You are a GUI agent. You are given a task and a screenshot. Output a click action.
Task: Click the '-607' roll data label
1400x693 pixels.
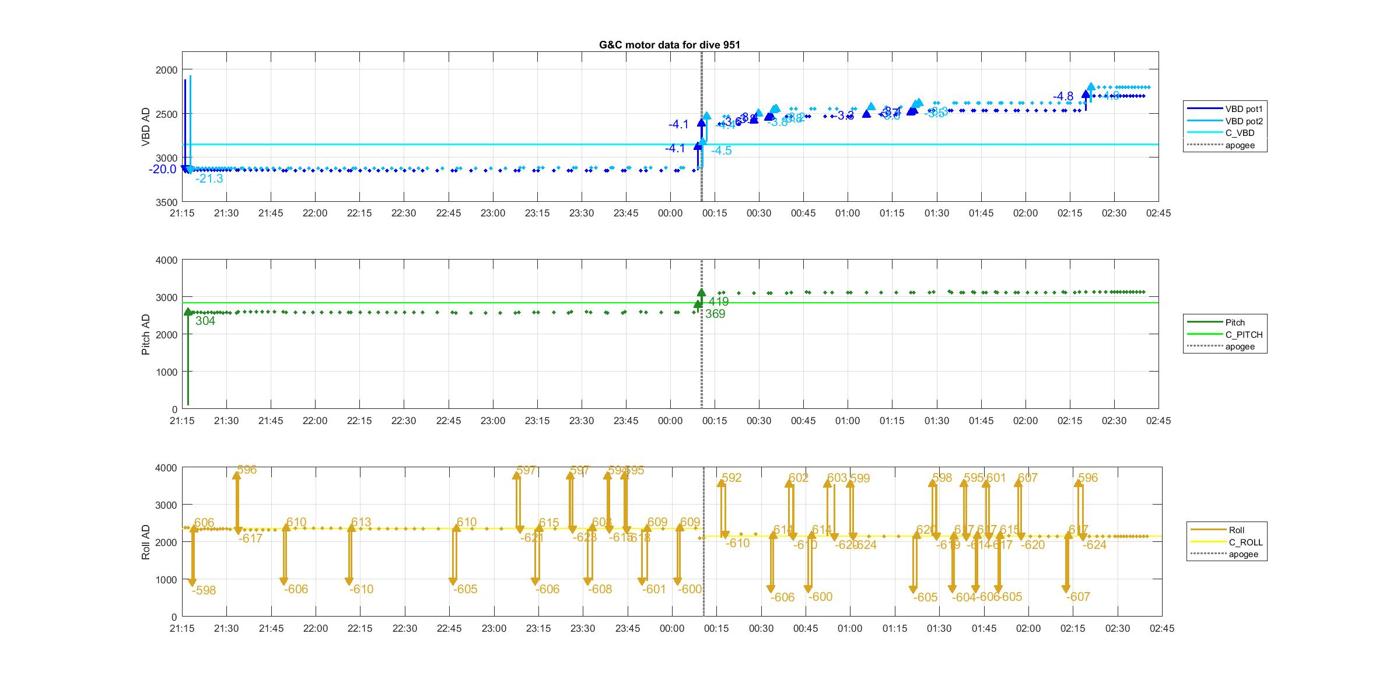(1078, 597)
